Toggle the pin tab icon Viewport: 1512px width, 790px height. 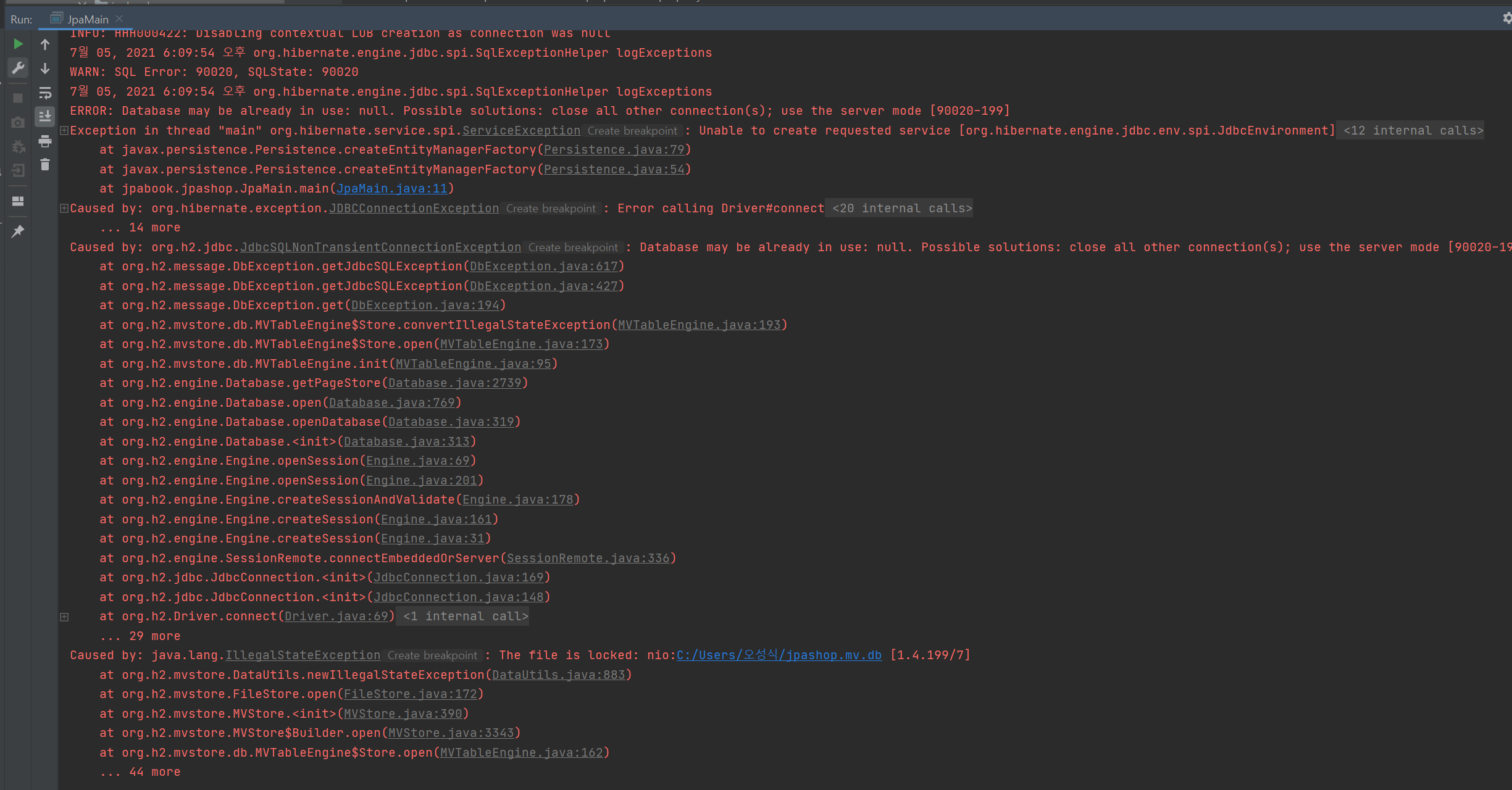pyautogui.click(x=18, y=231)
